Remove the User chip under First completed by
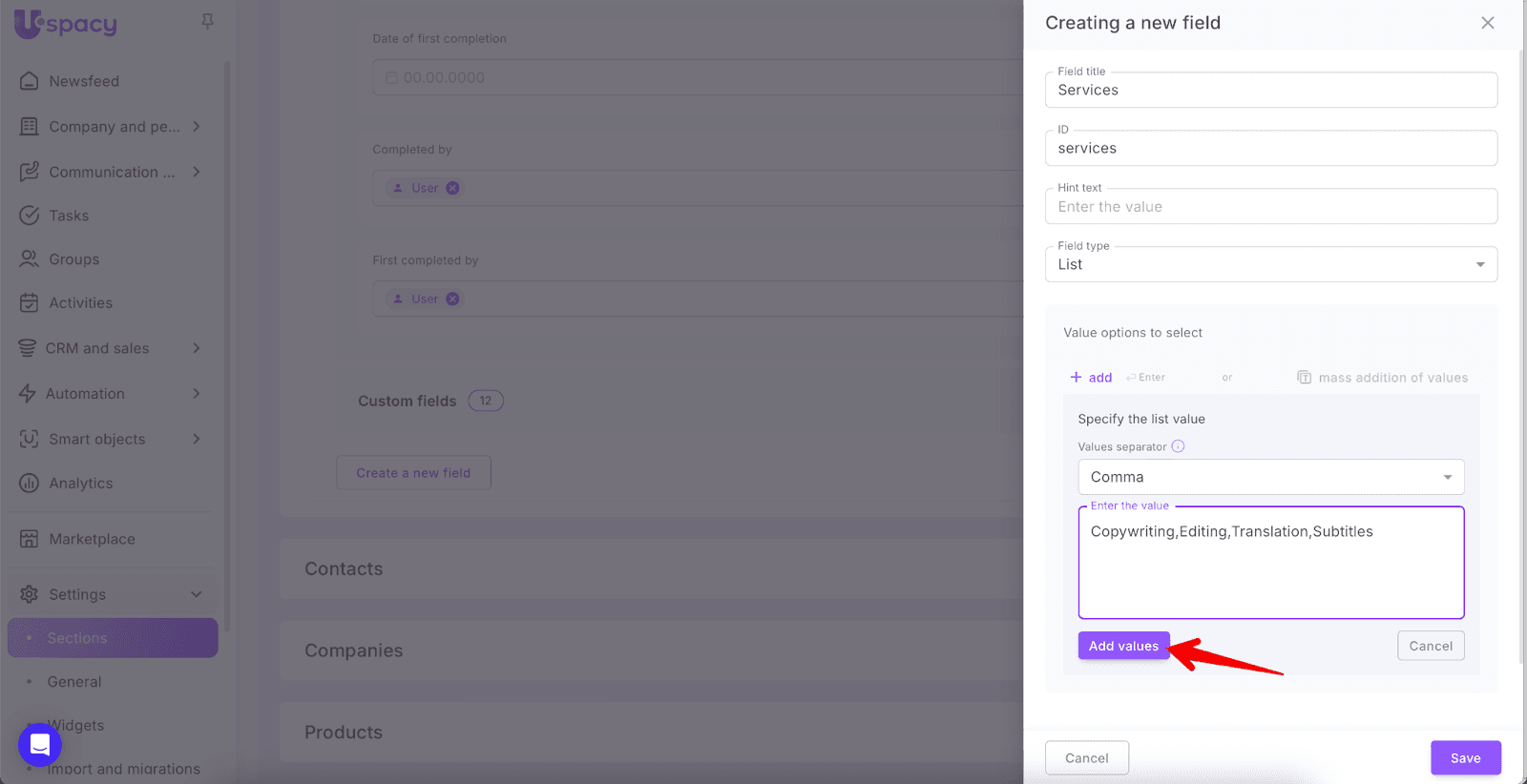Screen dimensions: 1527x784 click(453, 299)
